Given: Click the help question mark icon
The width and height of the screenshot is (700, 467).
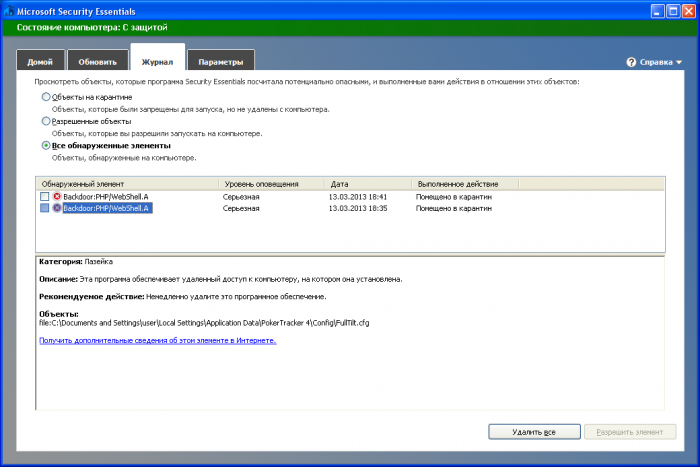Looking at the screenshot, I should click(x=631, y=62).
